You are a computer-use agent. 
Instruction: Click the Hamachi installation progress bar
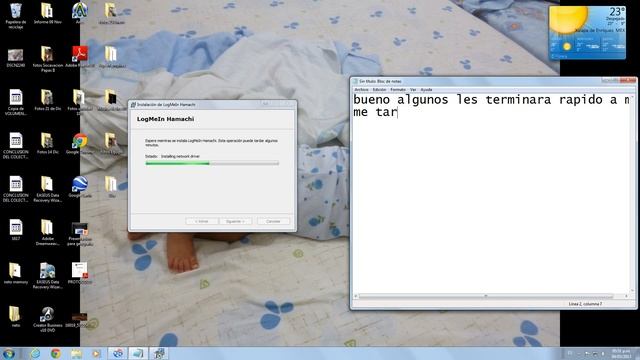212,163
